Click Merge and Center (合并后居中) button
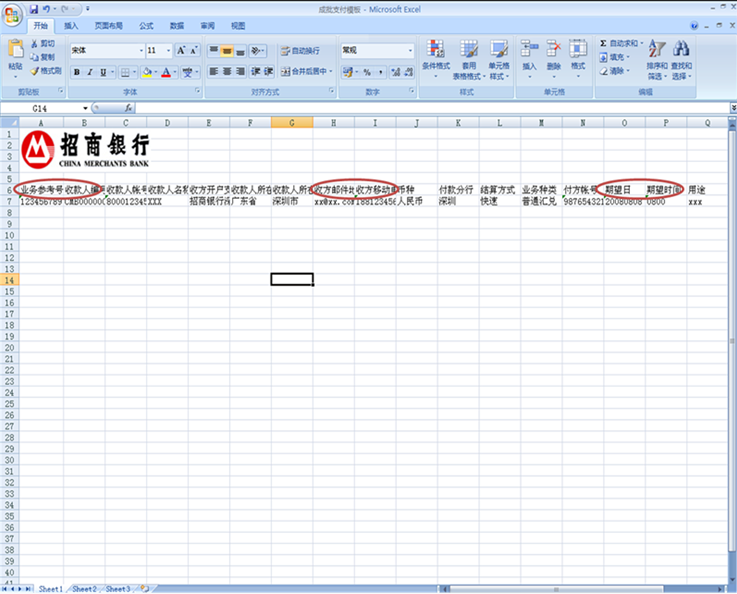This screenshot has height=594, width=737. click(x=305, y=71)
